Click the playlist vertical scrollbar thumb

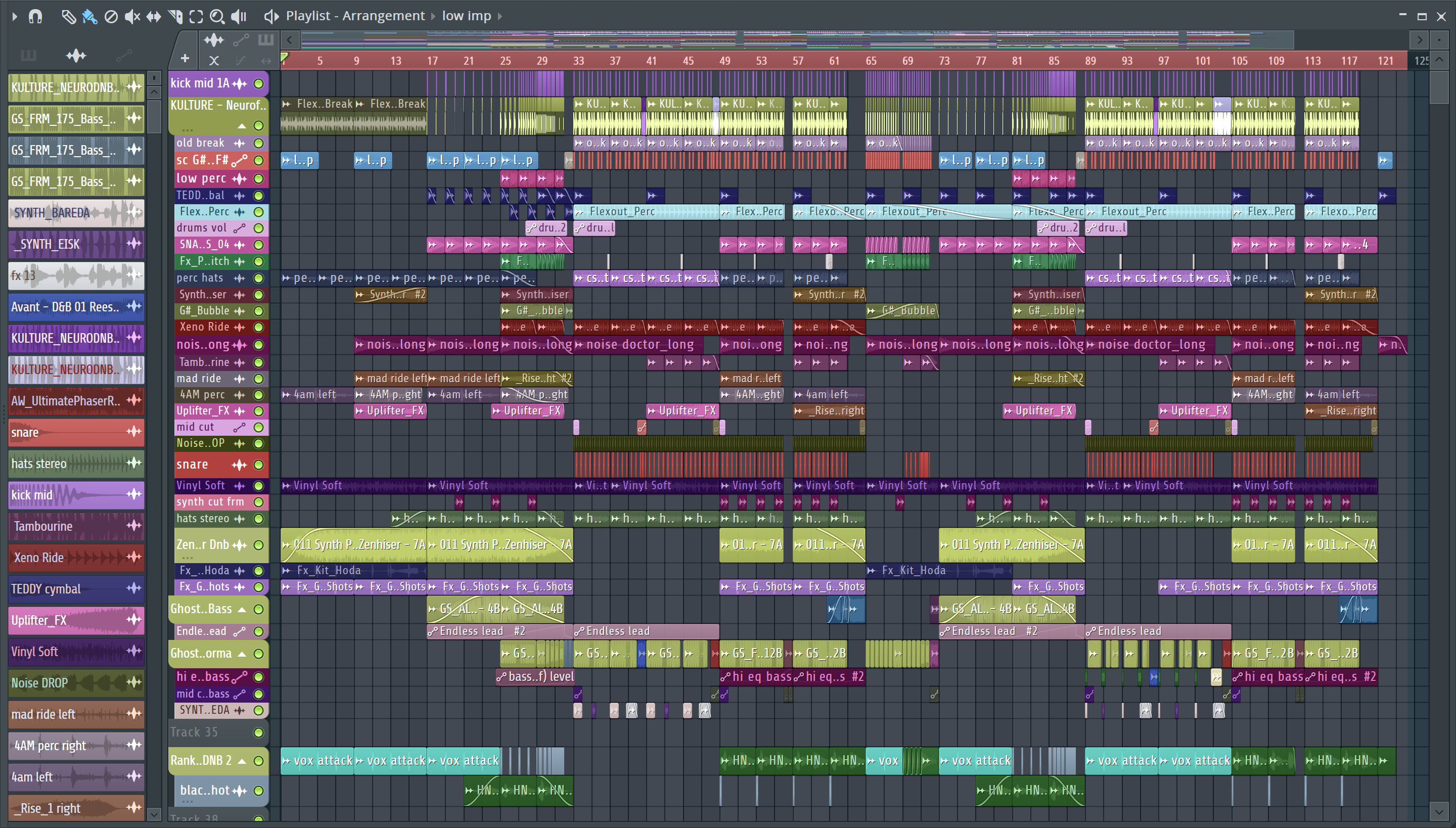(1439, 86)
